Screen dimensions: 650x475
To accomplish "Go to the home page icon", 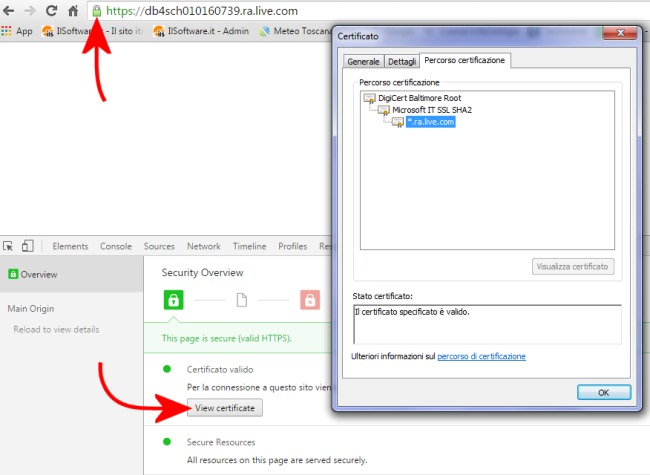I will click(73, 11).
